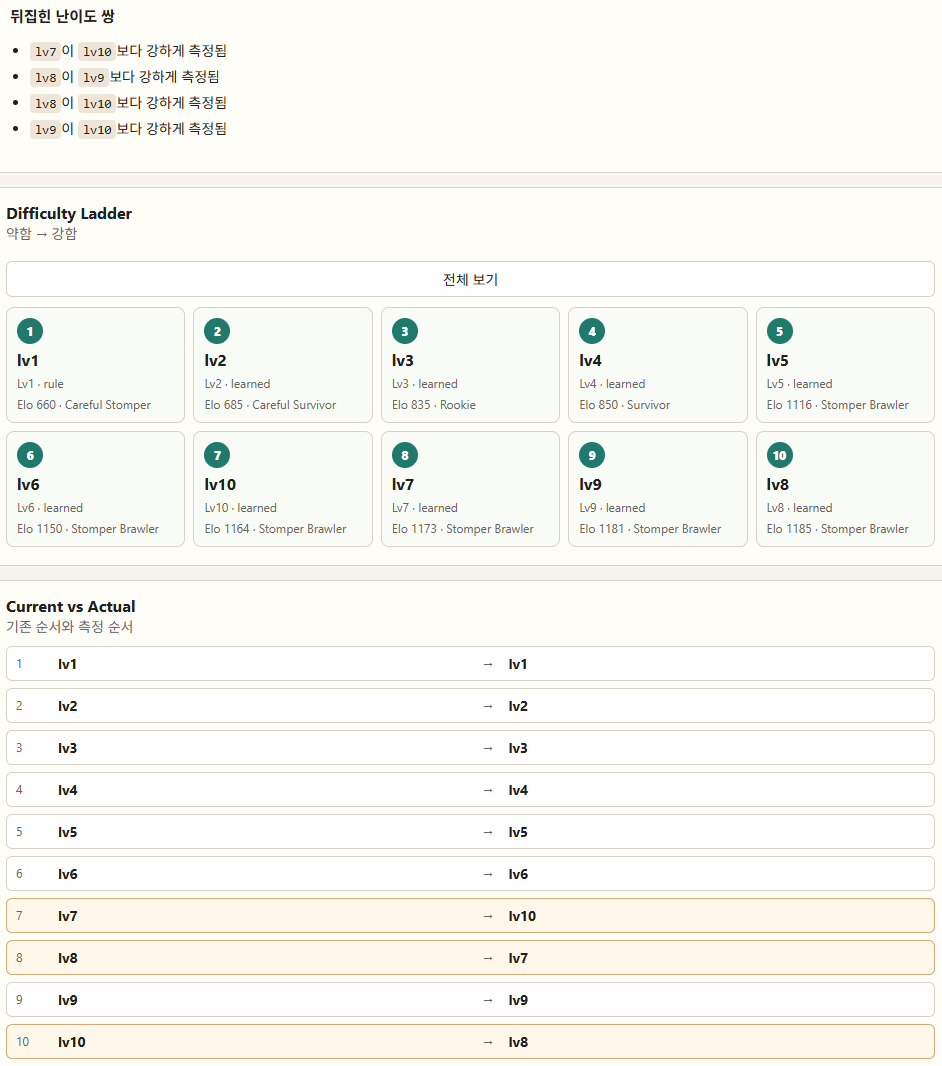The image size is (942, 1066).
Task: Click the Lv10 · learned label
Action: tap(241, 508)
